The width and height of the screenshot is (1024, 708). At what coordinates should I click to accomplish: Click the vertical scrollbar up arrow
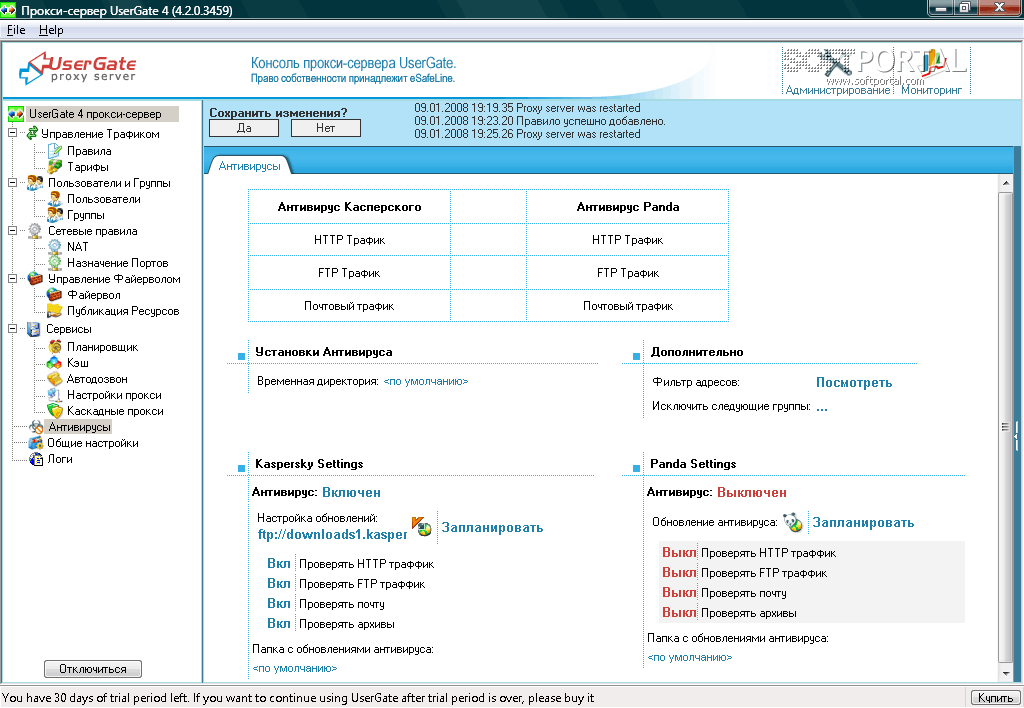pos(1006,184)
